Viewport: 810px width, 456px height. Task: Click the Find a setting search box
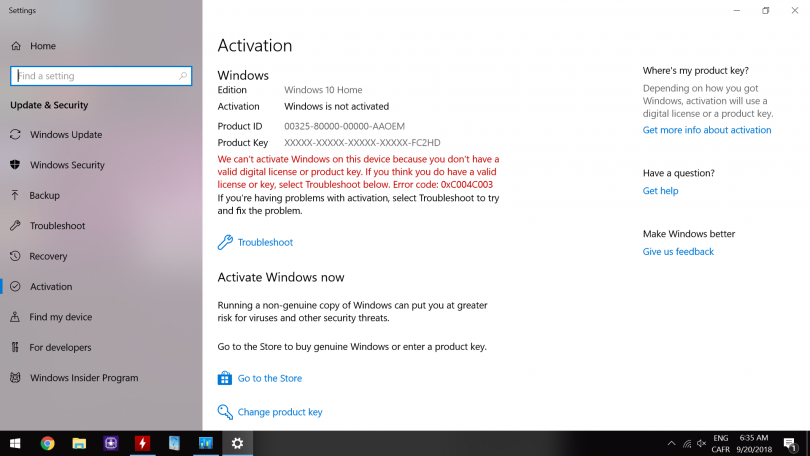tap(95, 76)
